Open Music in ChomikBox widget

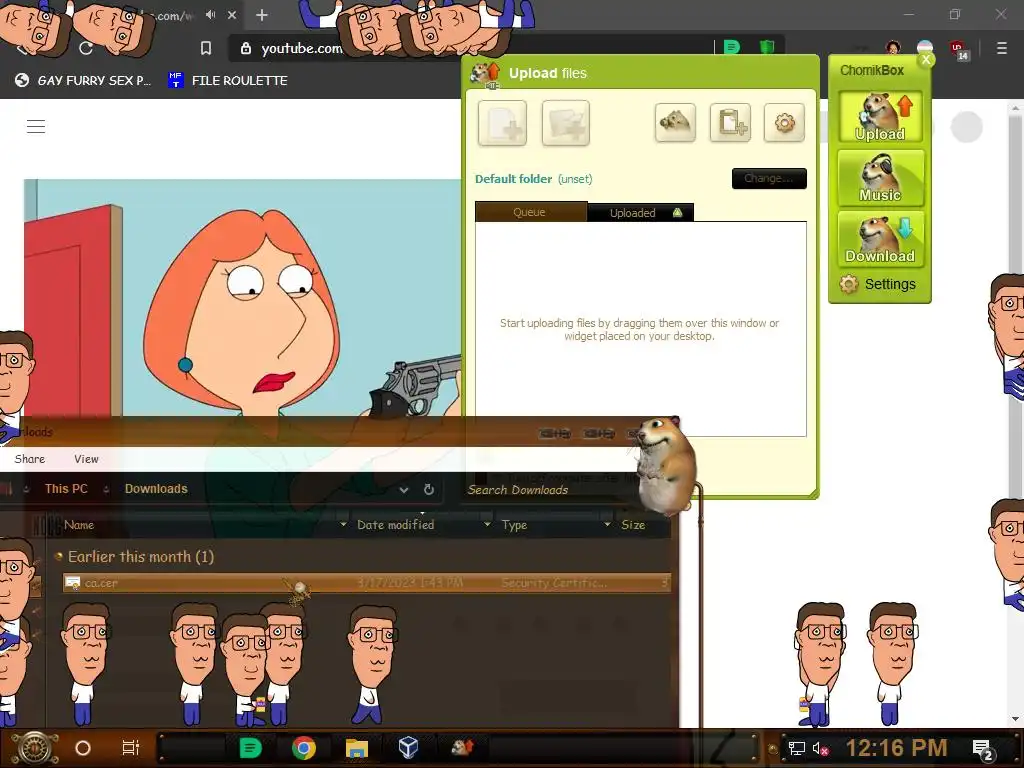[x=880, y=178]
